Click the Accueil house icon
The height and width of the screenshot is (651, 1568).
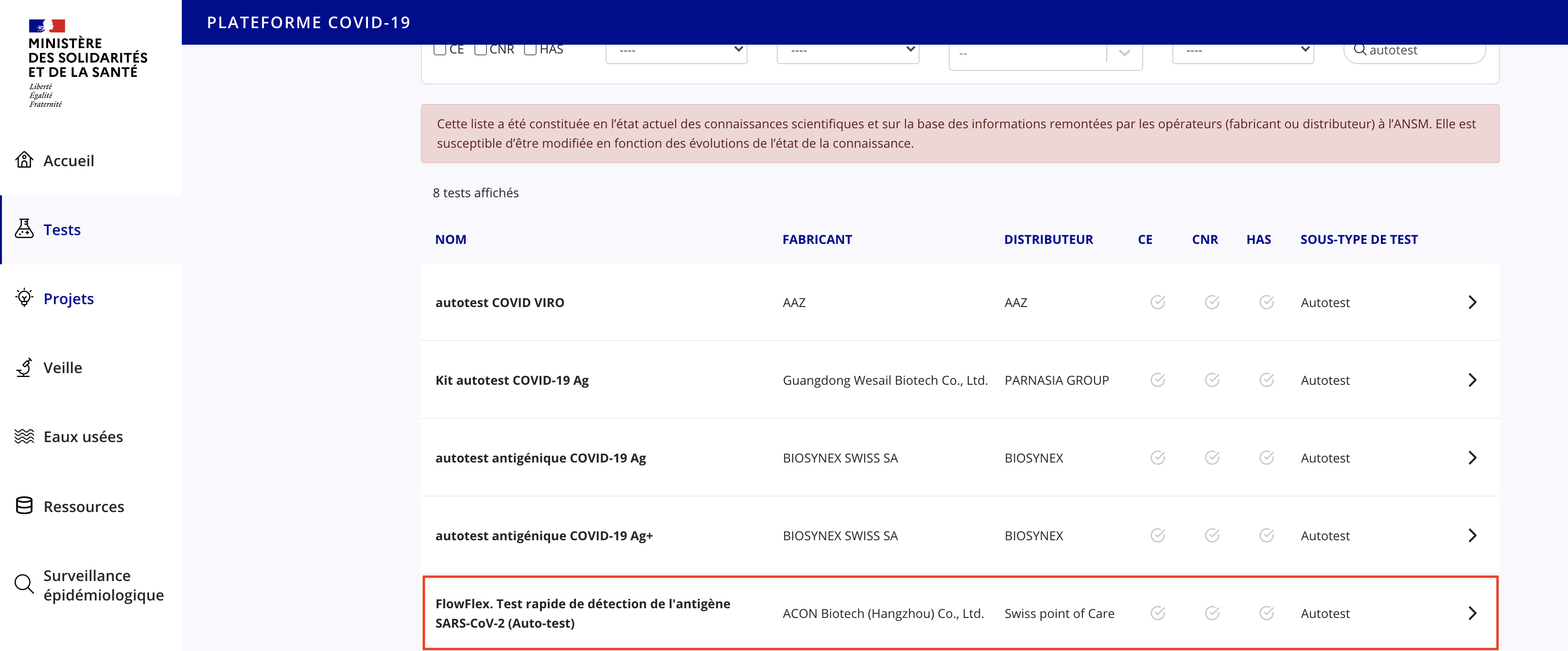coord(24,160)
